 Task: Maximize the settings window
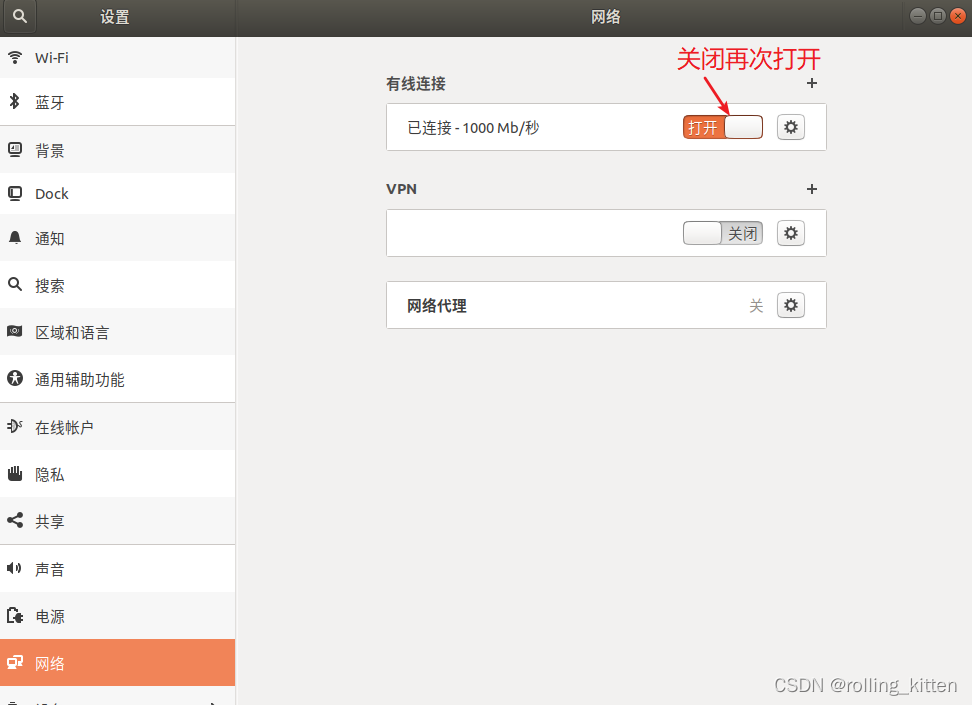point(938,16)
